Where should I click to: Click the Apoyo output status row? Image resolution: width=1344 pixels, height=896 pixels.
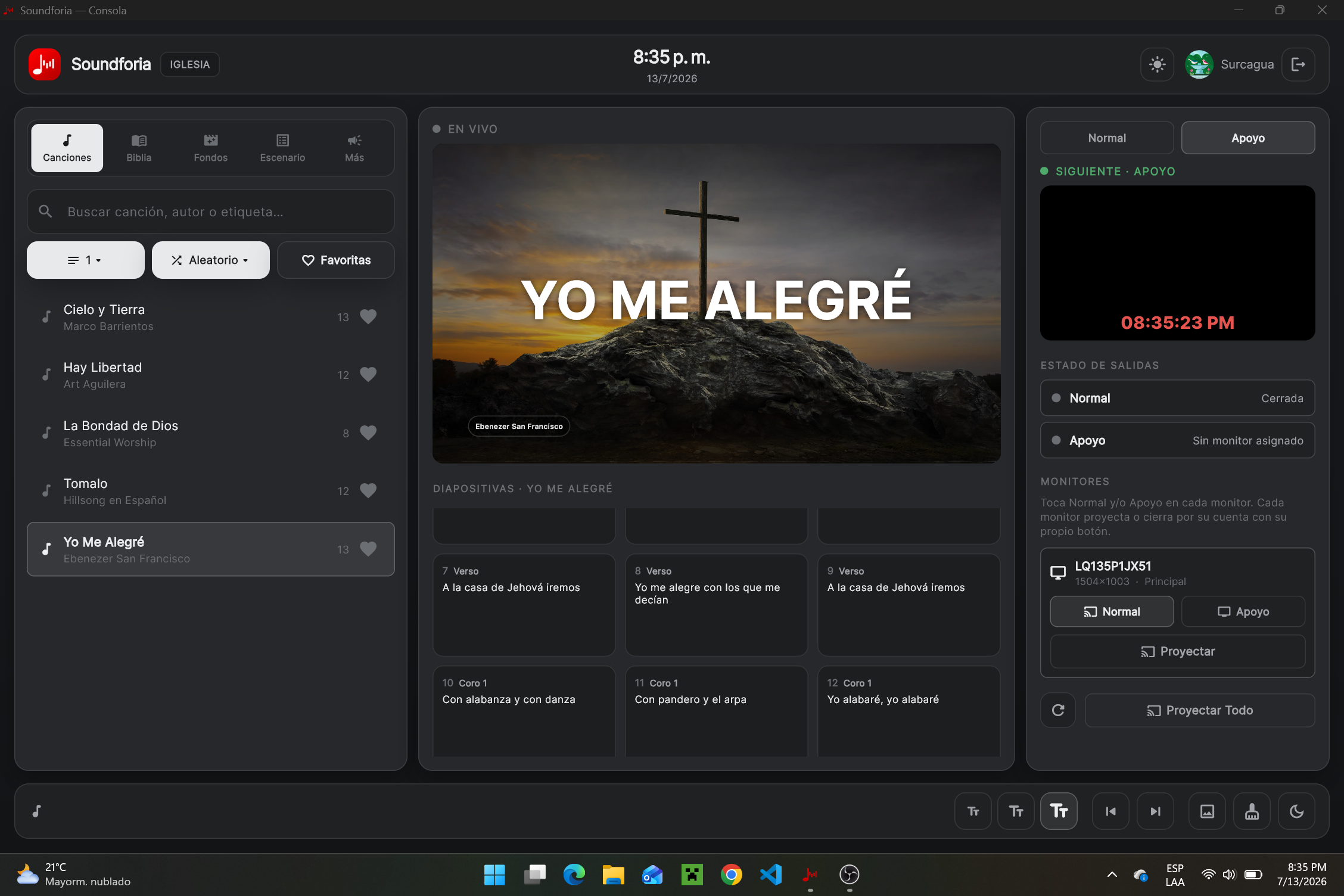[1178, 440]
